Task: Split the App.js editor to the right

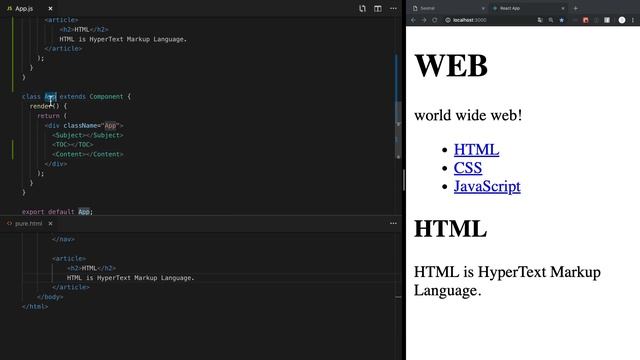Action: tap(378, 9)
